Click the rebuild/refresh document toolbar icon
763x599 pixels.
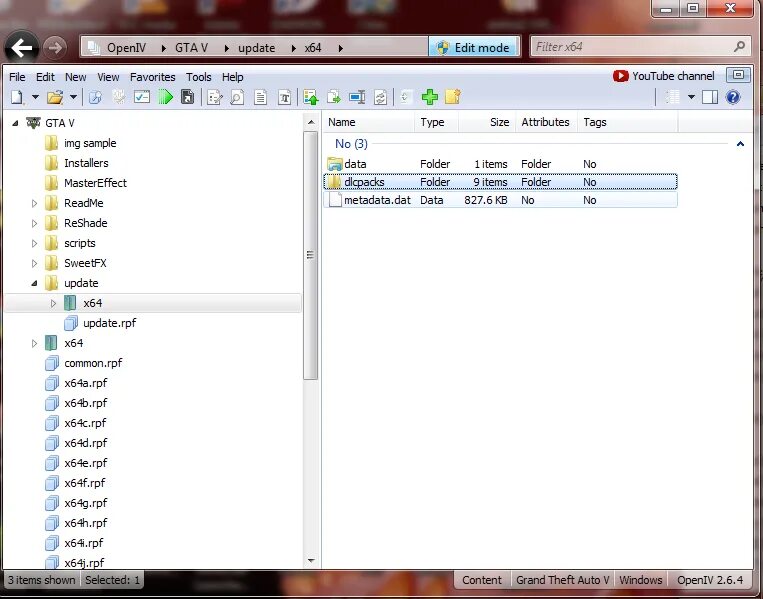pos(381,97)
